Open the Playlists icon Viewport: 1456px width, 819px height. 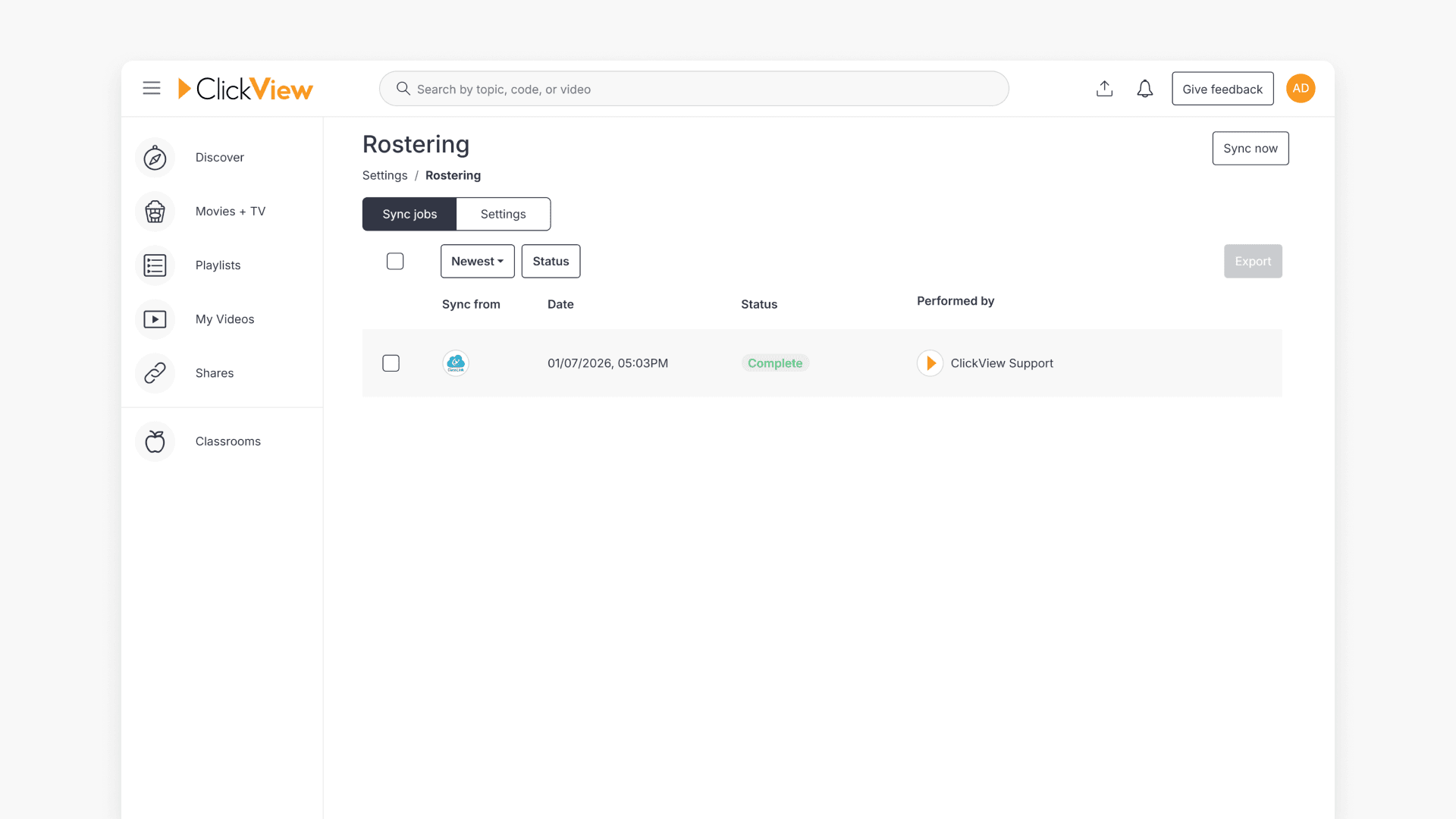coord(154,265)
